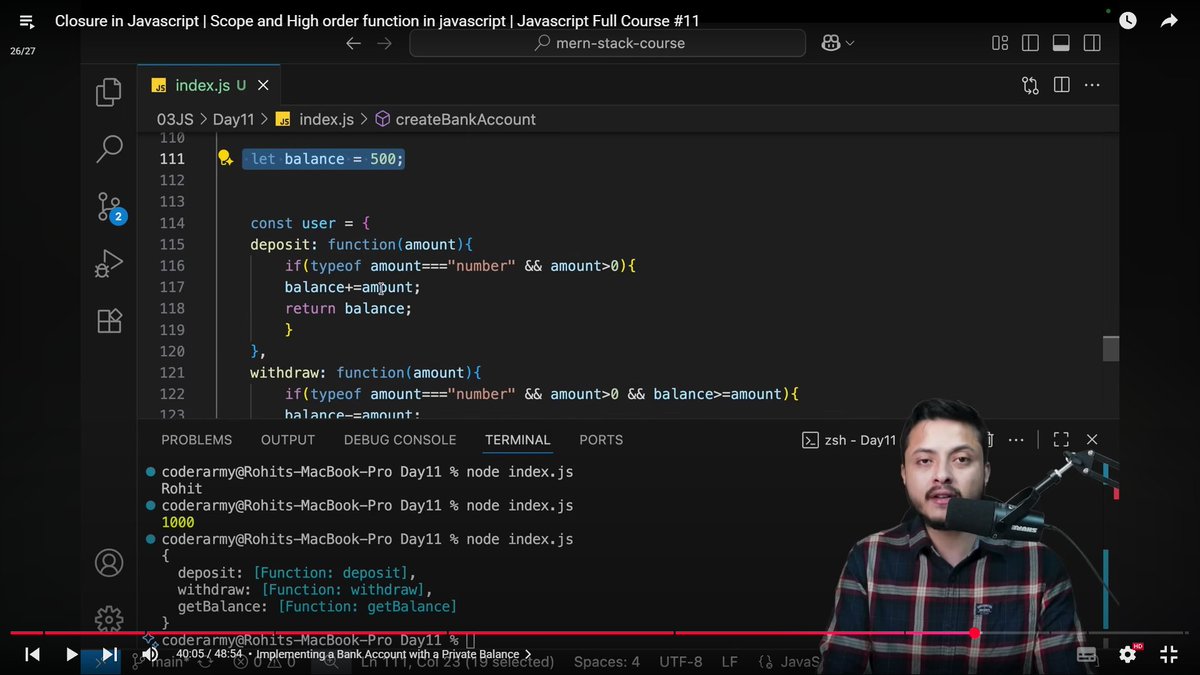Image resolution: width=1200 pixels, height=675 pixels.
Task: Click the video title text
Action: 377,21
